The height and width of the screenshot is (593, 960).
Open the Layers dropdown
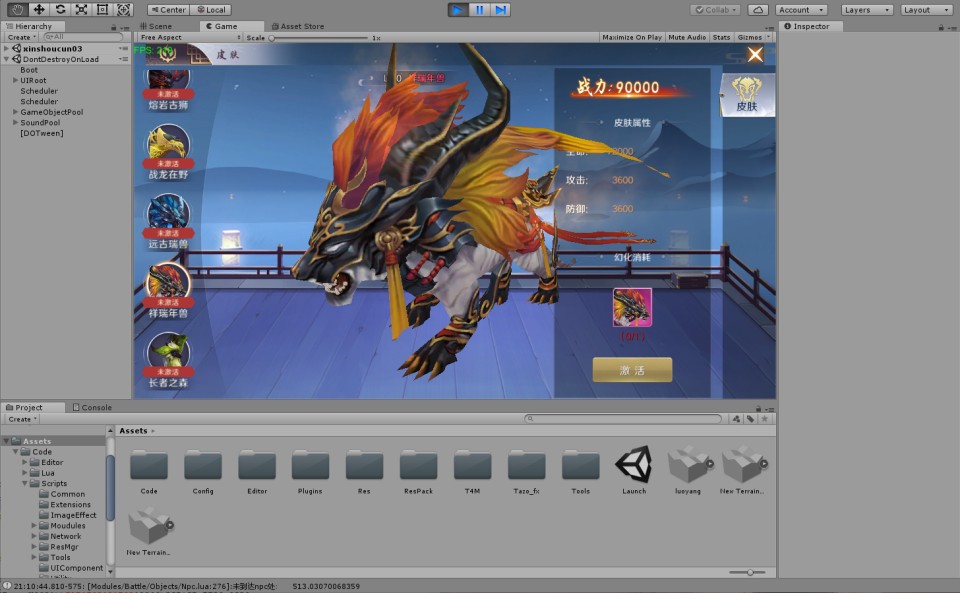pos(867,10)
